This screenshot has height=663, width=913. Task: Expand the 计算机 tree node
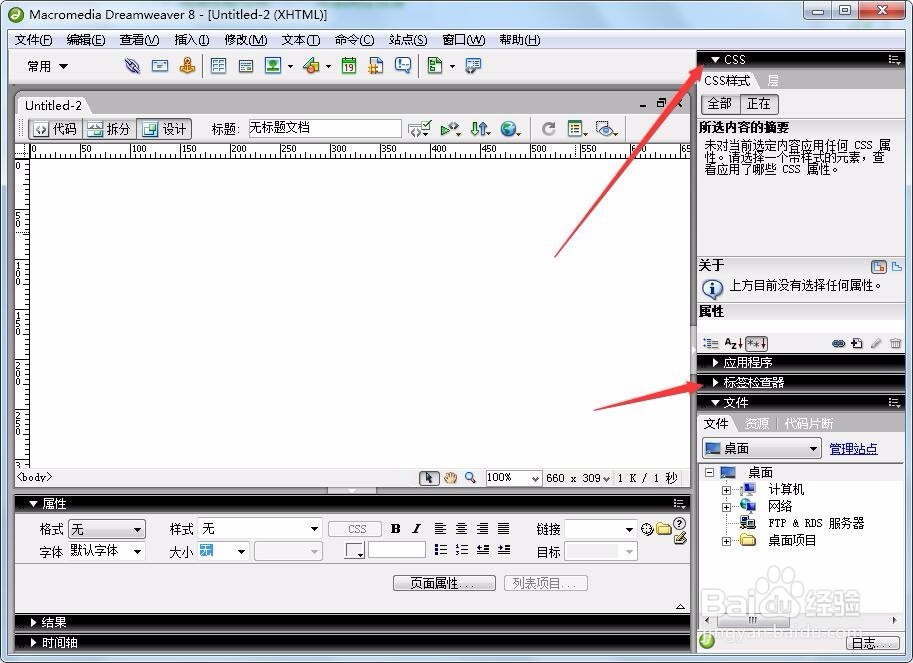pyautogui.click(x=726, y=490)
